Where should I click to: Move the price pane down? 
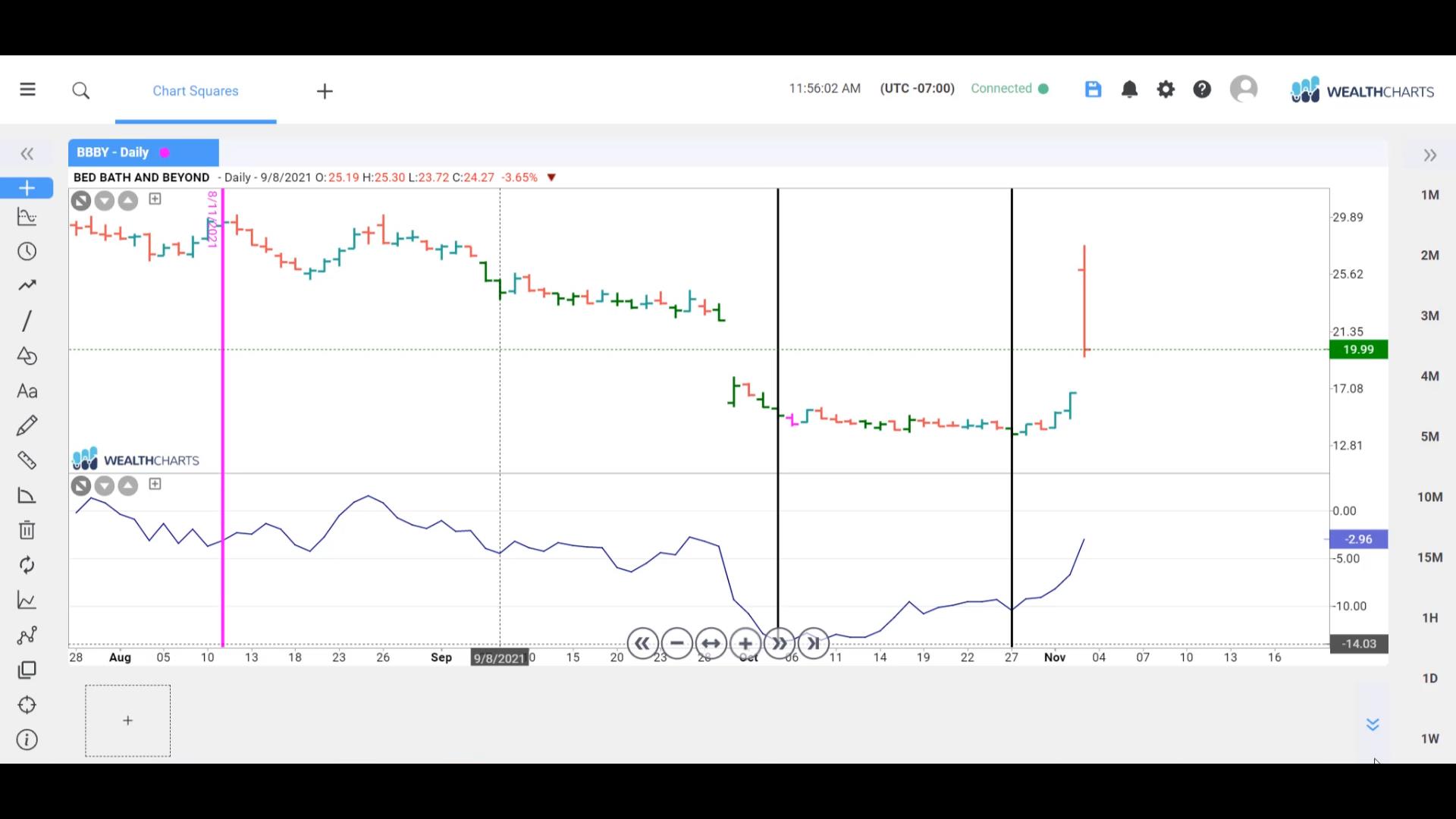click(x=105, y=201)
